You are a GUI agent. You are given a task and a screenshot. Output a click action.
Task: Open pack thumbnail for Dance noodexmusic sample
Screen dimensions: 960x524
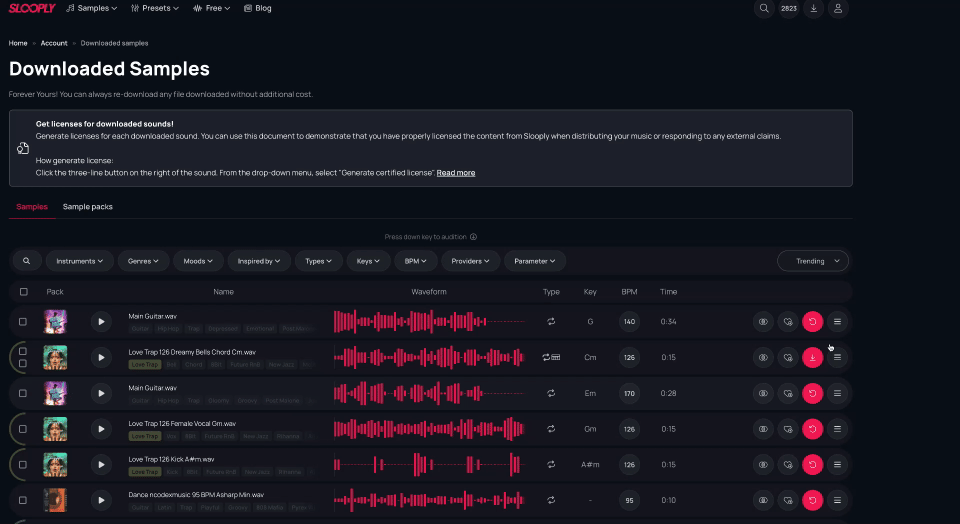click(x=55, y=500)
